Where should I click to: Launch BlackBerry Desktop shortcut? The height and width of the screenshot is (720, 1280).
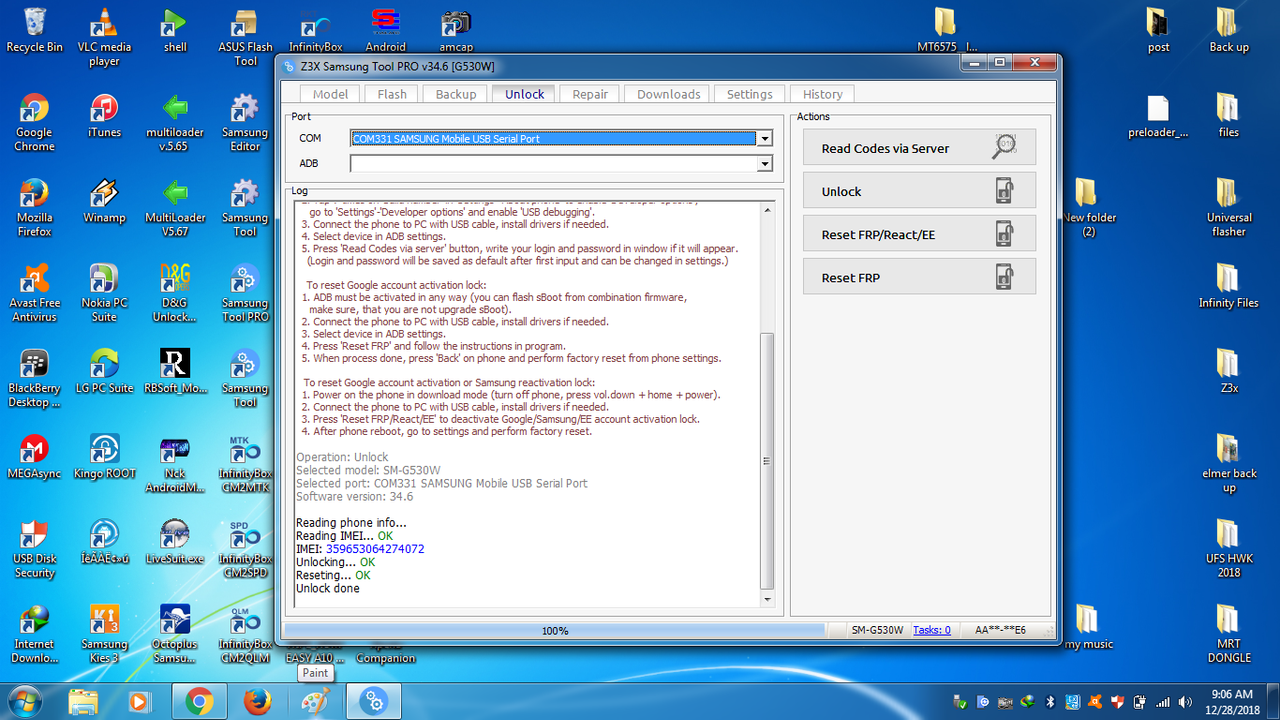34,378
